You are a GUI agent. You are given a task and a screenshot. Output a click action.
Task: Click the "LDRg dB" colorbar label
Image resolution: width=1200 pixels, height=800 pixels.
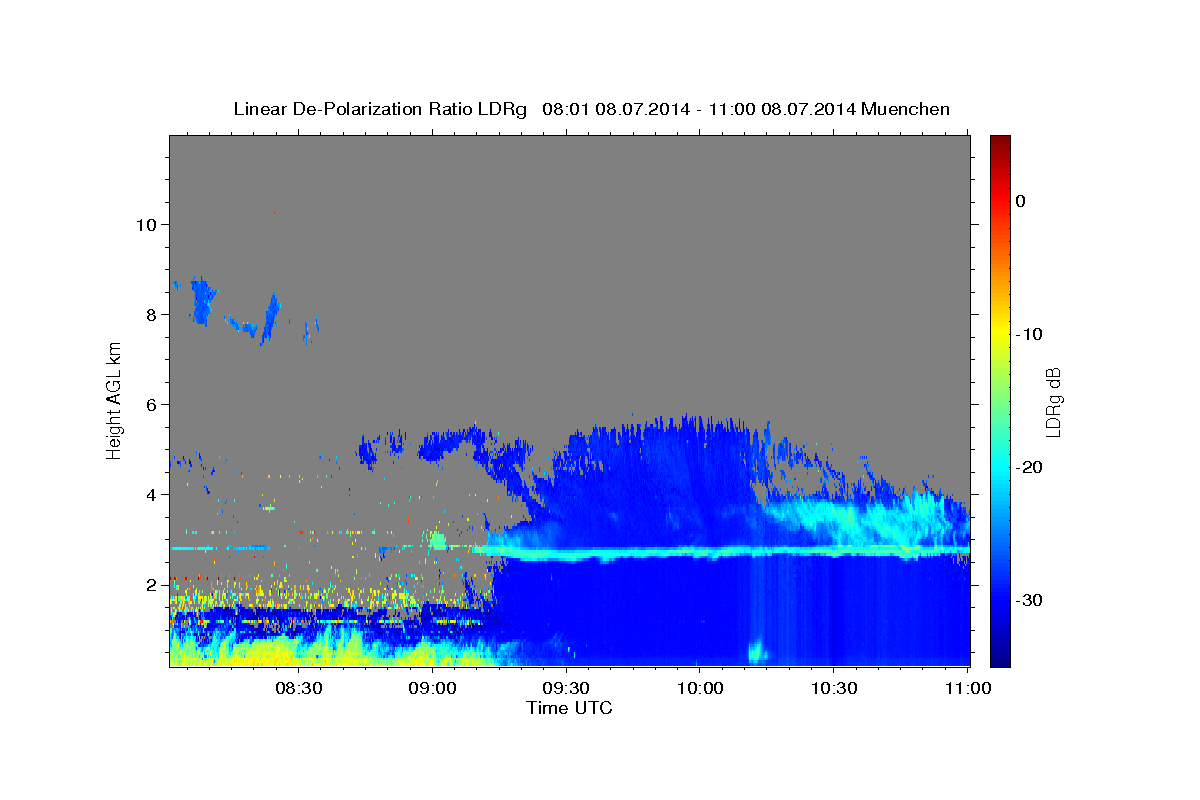coord(1052,400)
